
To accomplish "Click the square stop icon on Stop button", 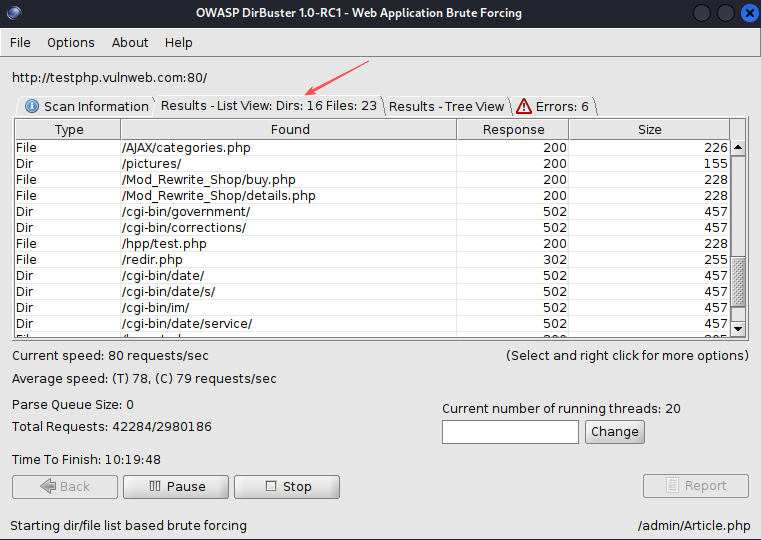I will 271,486.
